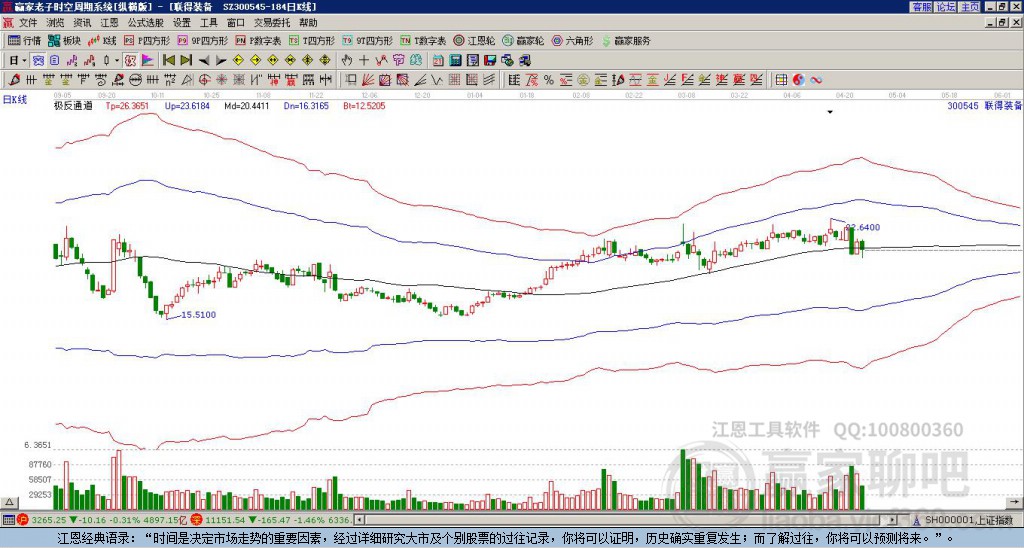
Task: Select the hand pan tool
Action: [x=347, y=60]
